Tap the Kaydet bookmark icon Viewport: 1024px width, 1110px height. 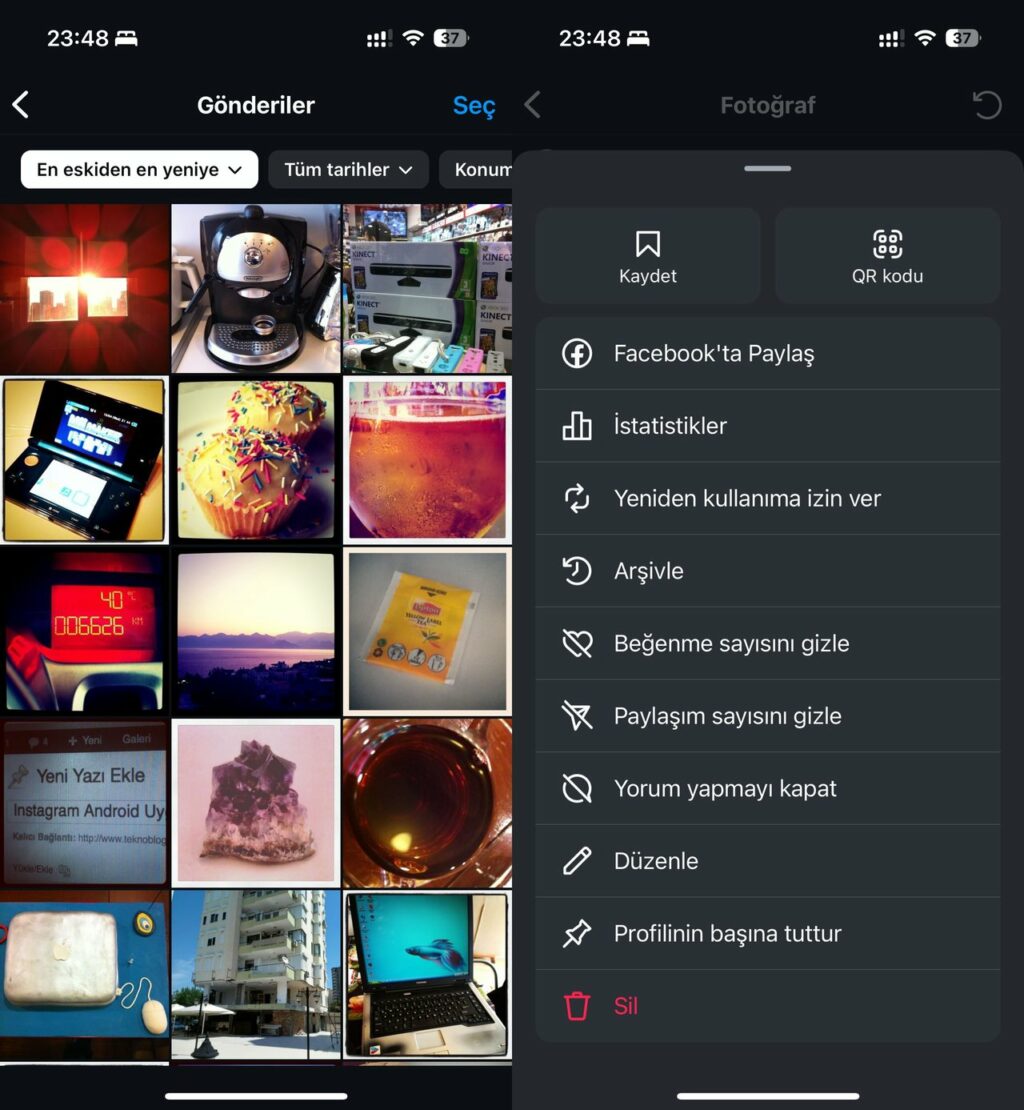[648, 242]
